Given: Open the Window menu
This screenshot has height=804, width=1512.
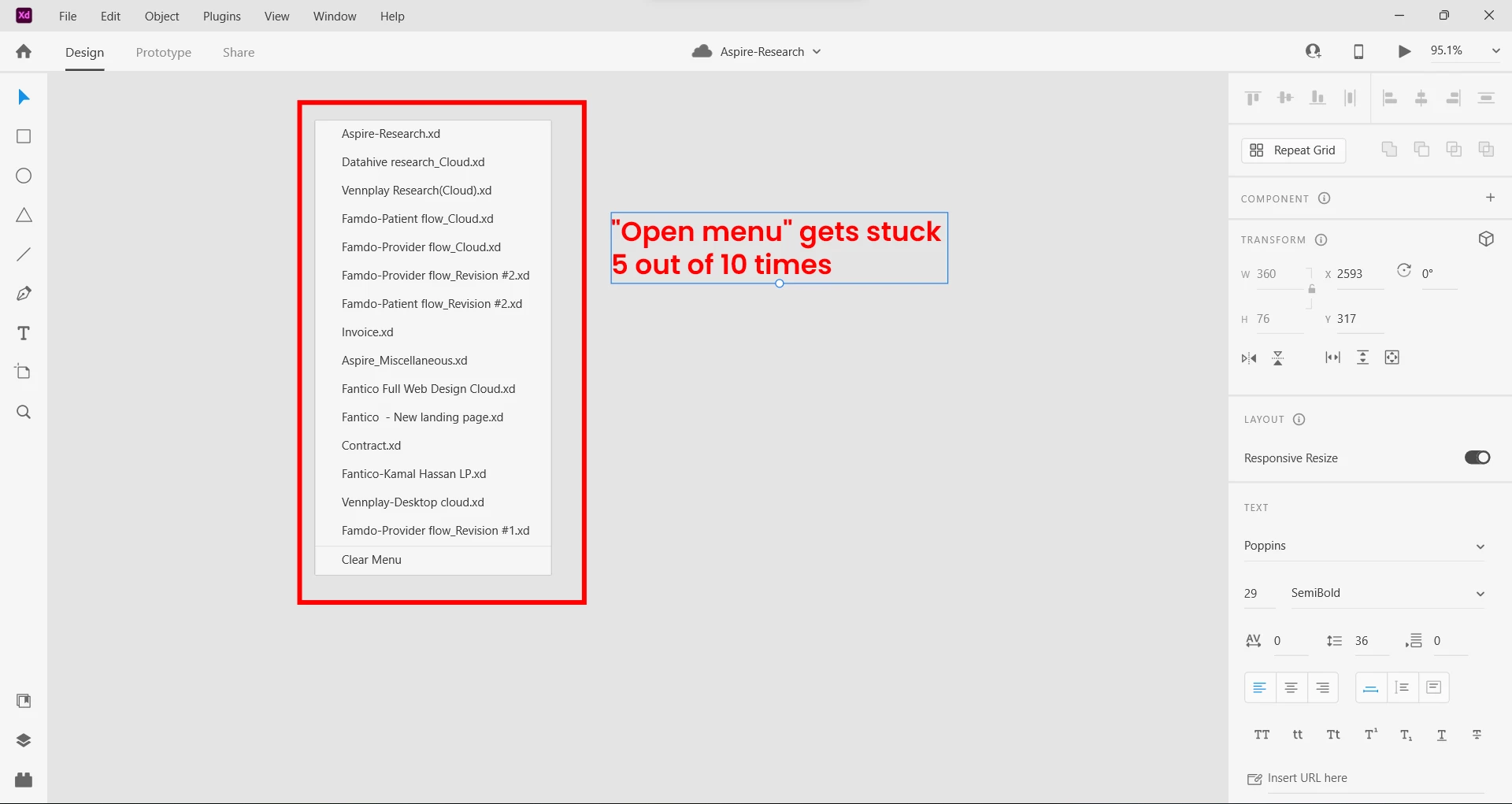Looking at the screenshot, I should click(335, 16).
